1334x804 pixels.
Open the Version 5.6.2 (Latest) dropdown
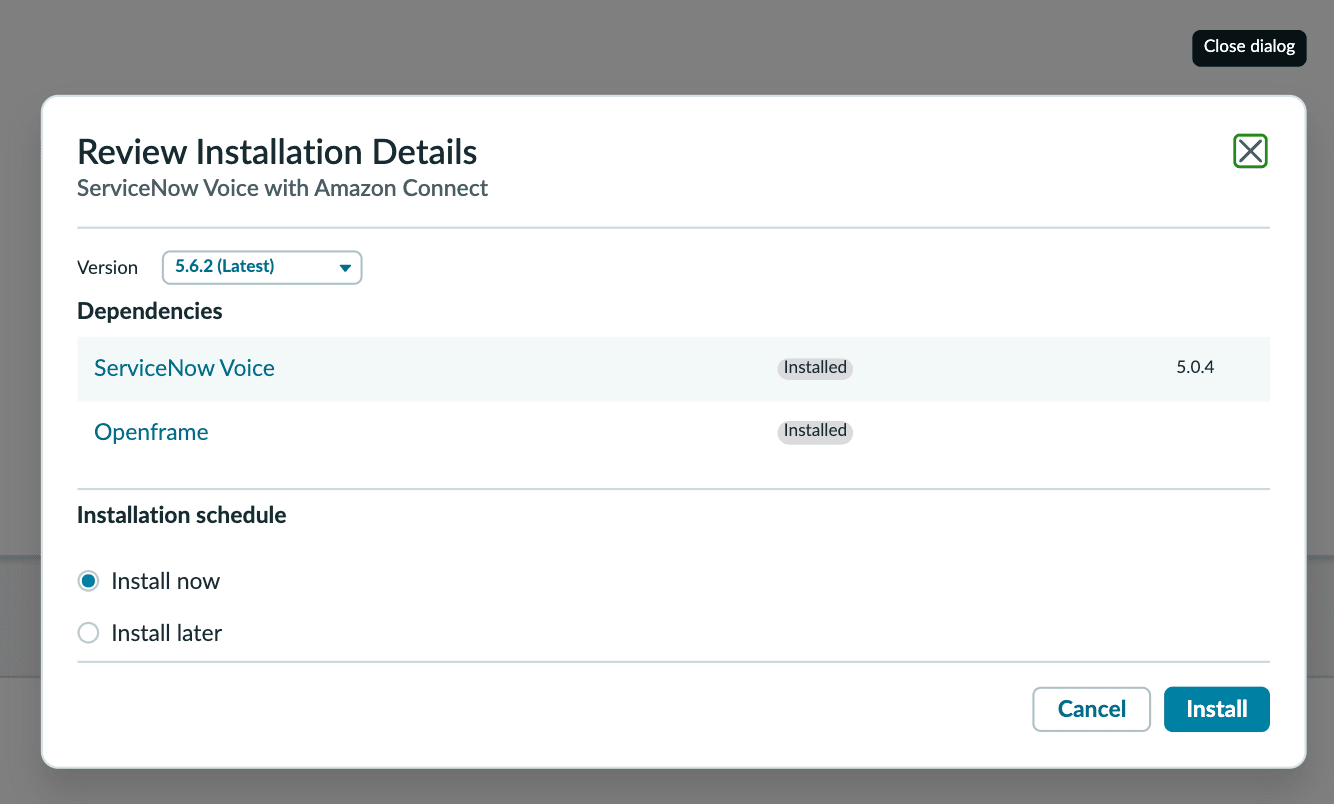262,267
